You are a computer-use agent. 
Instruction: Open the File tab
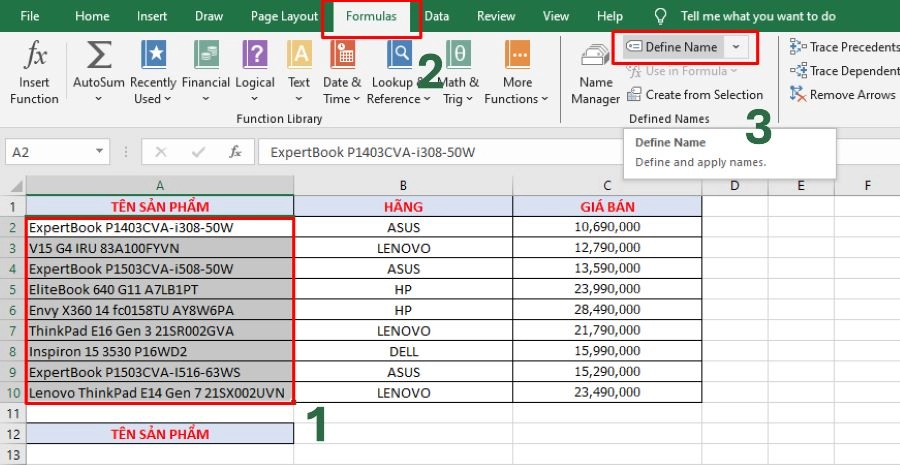click(x=30, y=16)
